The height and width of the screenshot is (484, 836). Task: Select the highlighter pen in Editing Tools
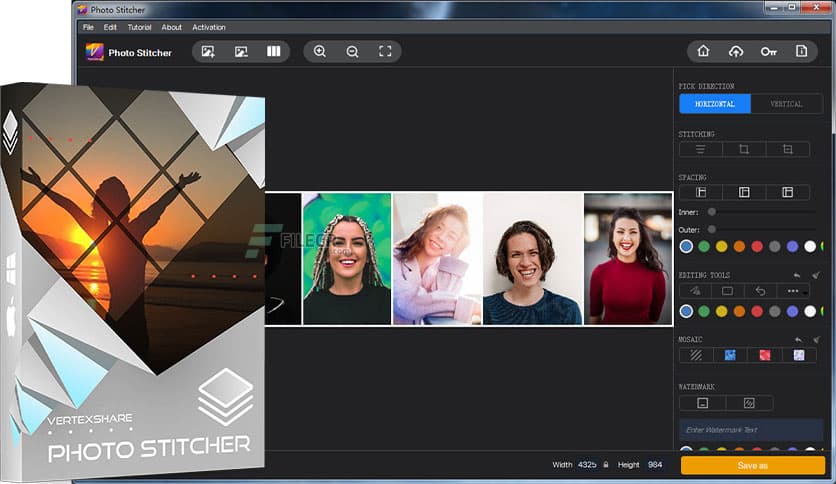(x=695, y=291)
